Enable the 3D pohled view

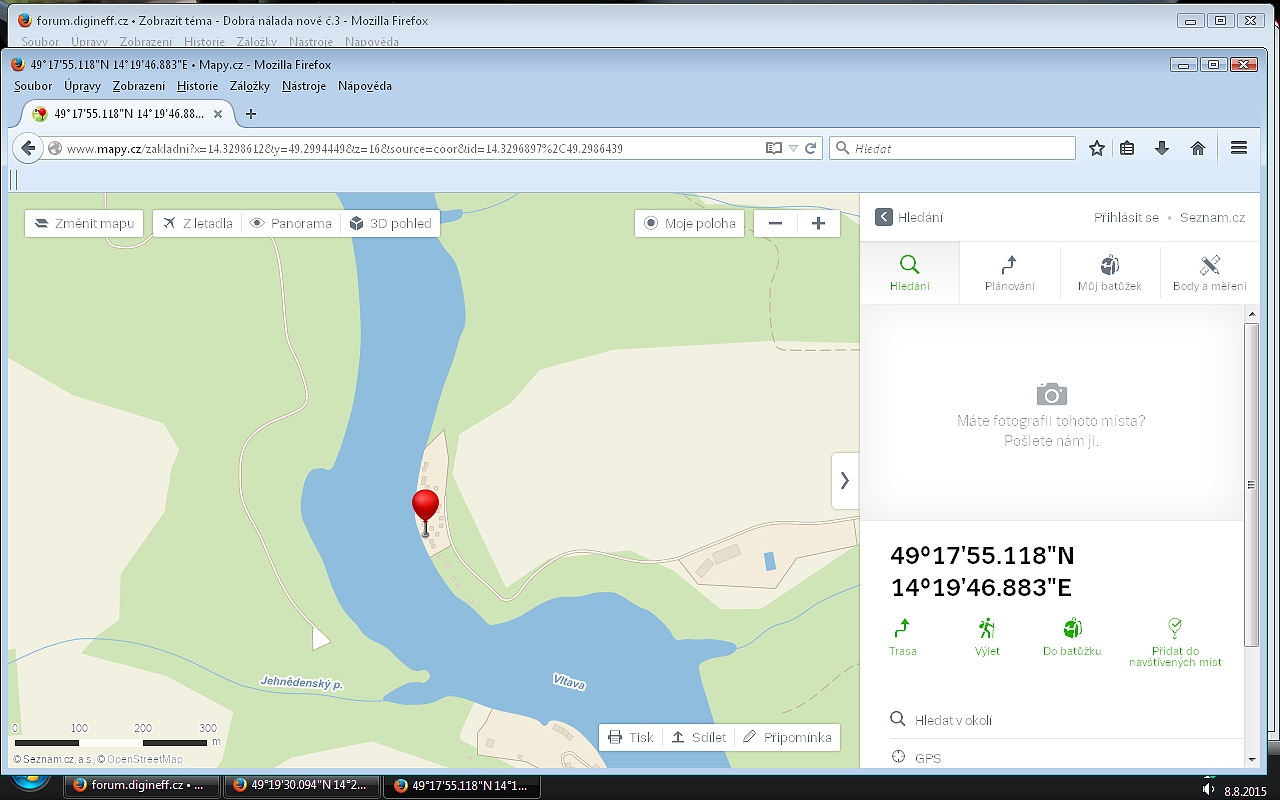pyautogui.click(x=390, y=223)
